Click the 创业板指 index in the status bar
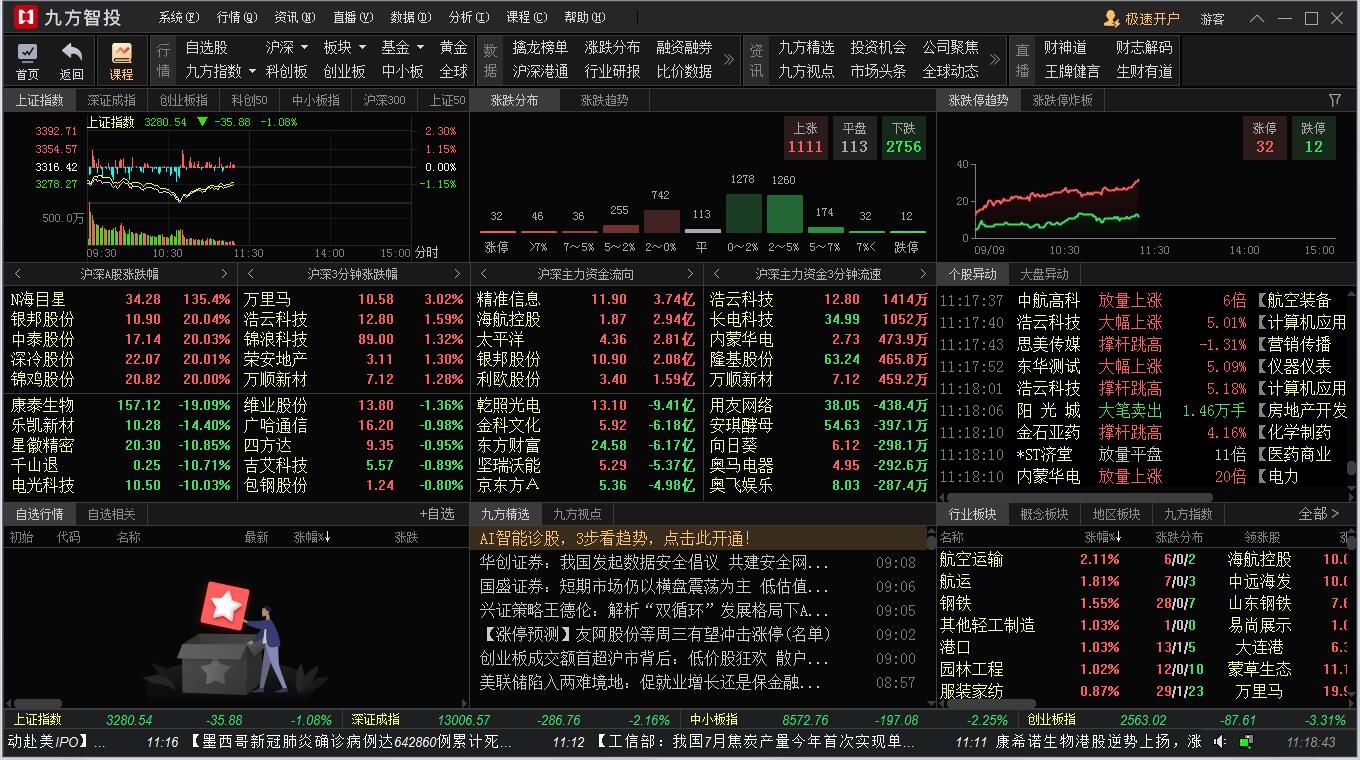Image resolution: width=1360 pixels, height=760 pixels. coord(1052,719)
